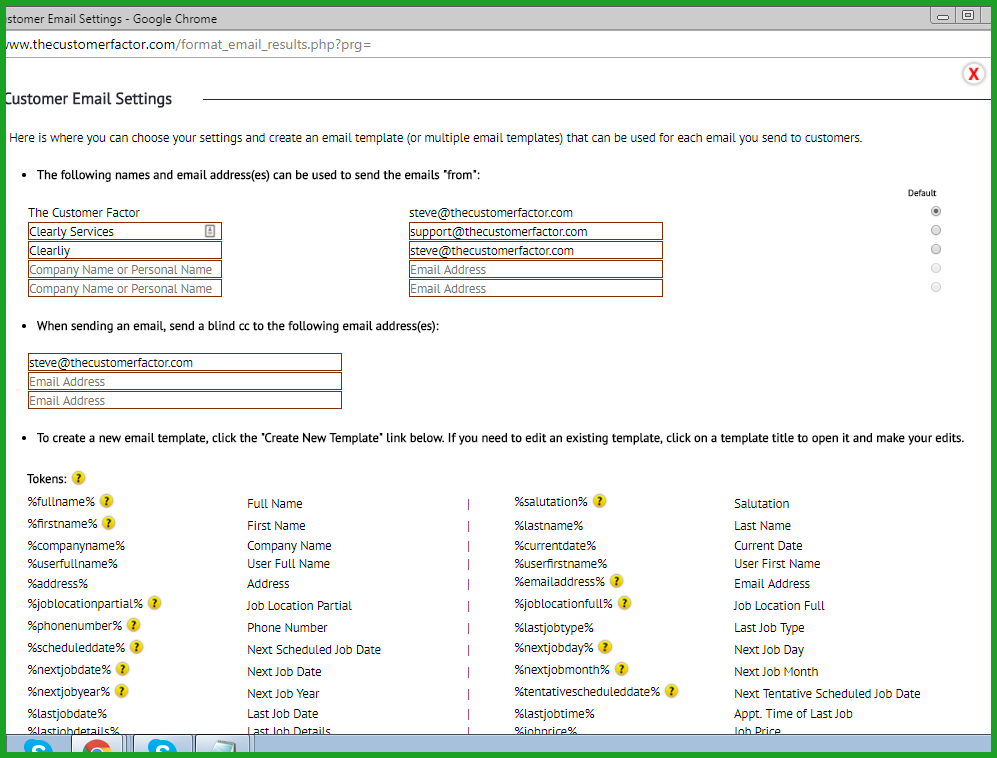Click the Customer Email Settings heading
Image resolution: width=997 pixels, height=758 pixels.
click(x=88, y=99)
